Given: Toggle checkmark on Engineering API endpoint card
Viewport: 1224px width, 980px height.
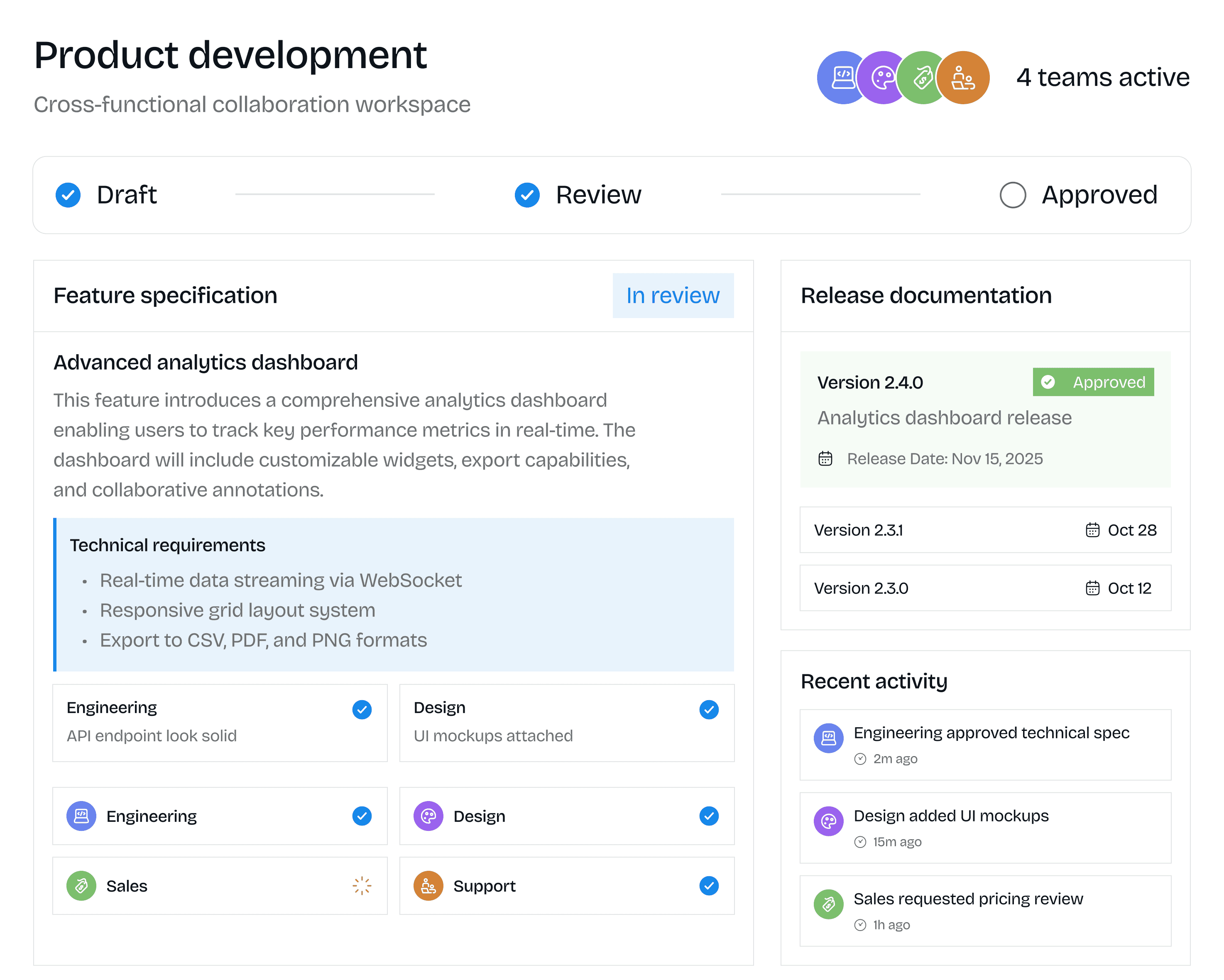Looking at the screenshot, I should 362,710.
